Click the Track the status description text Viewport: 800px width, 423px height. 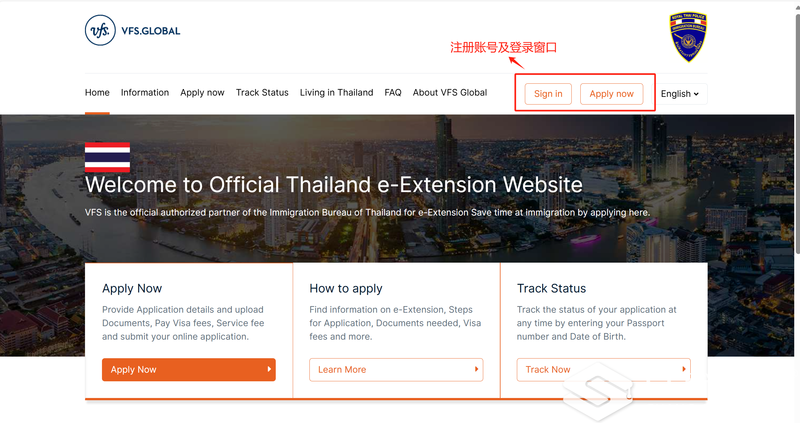(x=596, y=323)
